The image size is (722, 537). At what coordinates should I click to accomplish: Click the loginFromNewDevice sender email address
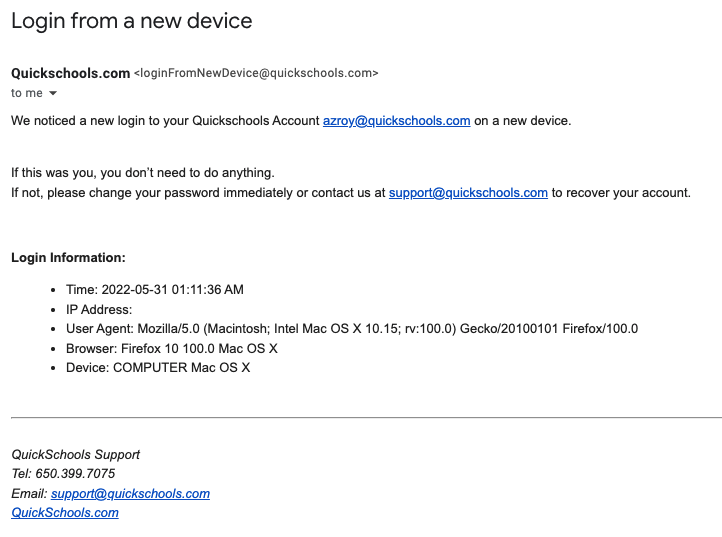tap(256, 73)
